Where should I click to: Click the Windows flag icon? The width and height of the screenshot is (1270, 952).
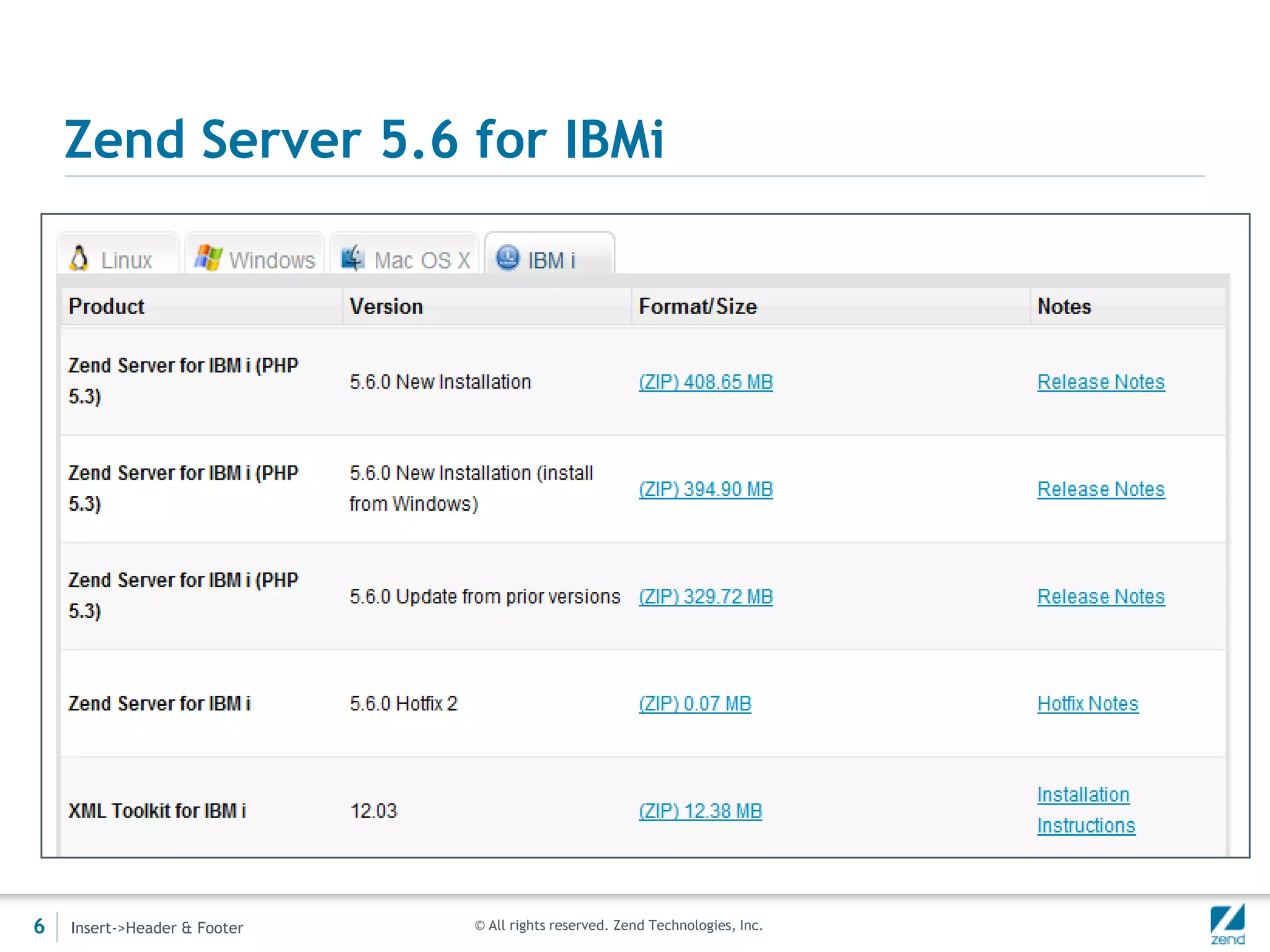pyautogui.click(x=208, y=258)
